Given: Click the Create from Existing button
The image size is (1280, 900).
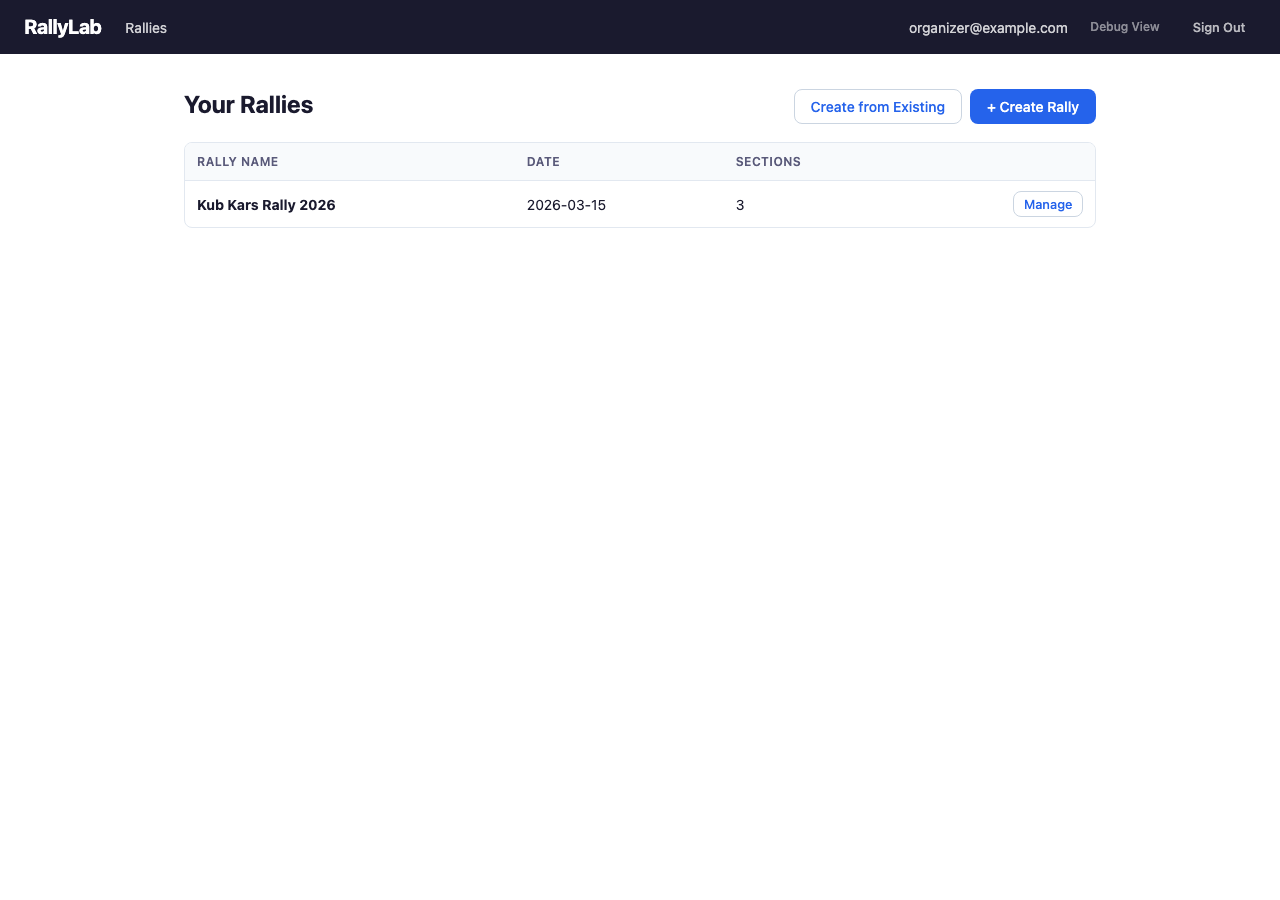Looking at the screenshot, I should point(877,106).
